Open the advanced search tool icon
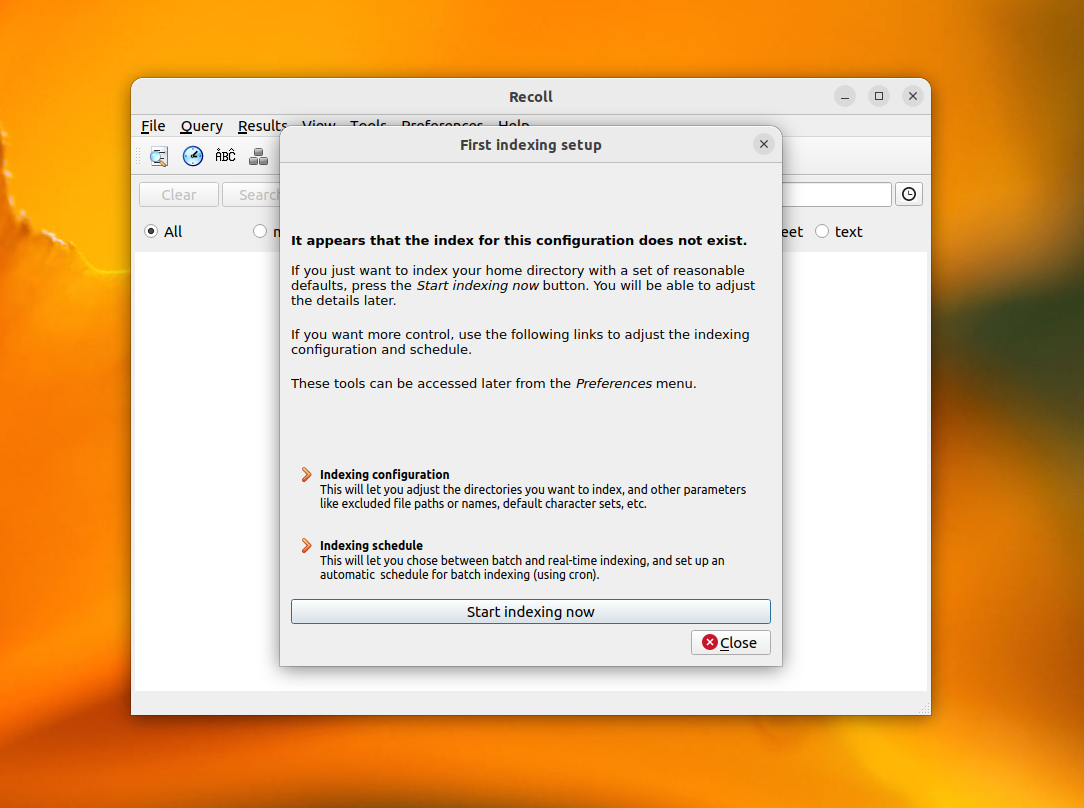 [159, 156]
